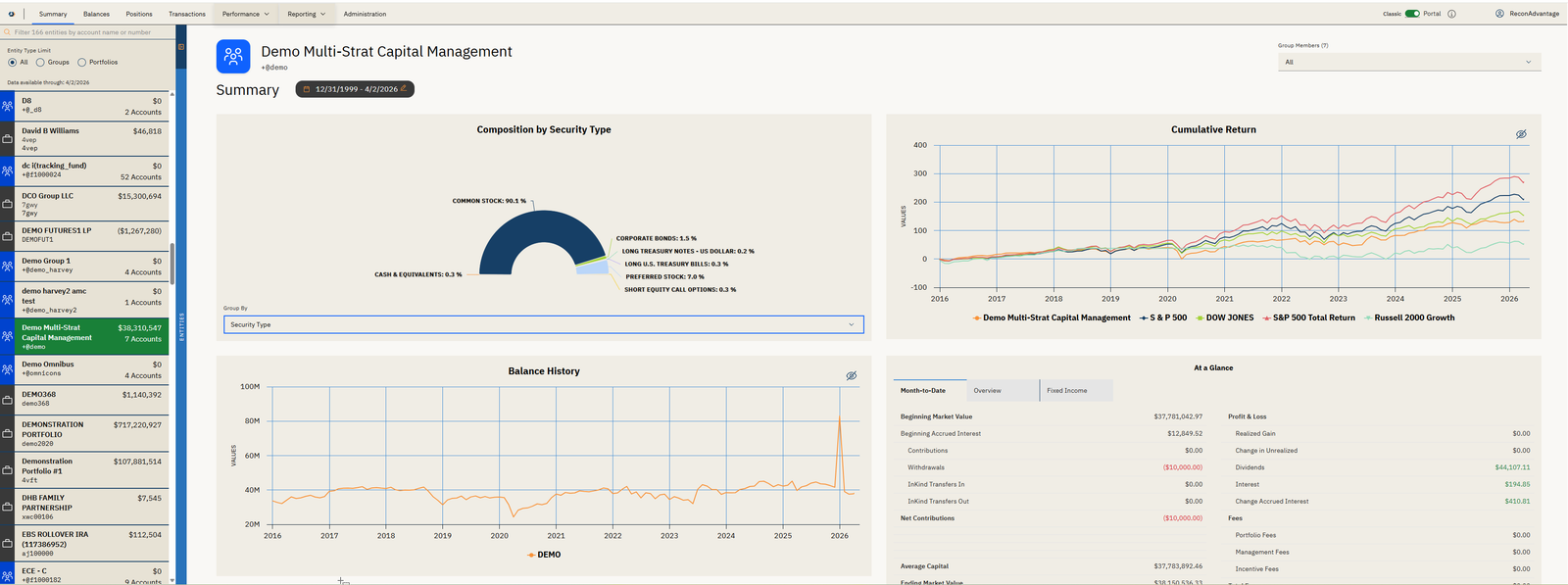
Task: Toggle the Classic/Portal switch
Action: pyautogui.click(x=1412, y=14)
